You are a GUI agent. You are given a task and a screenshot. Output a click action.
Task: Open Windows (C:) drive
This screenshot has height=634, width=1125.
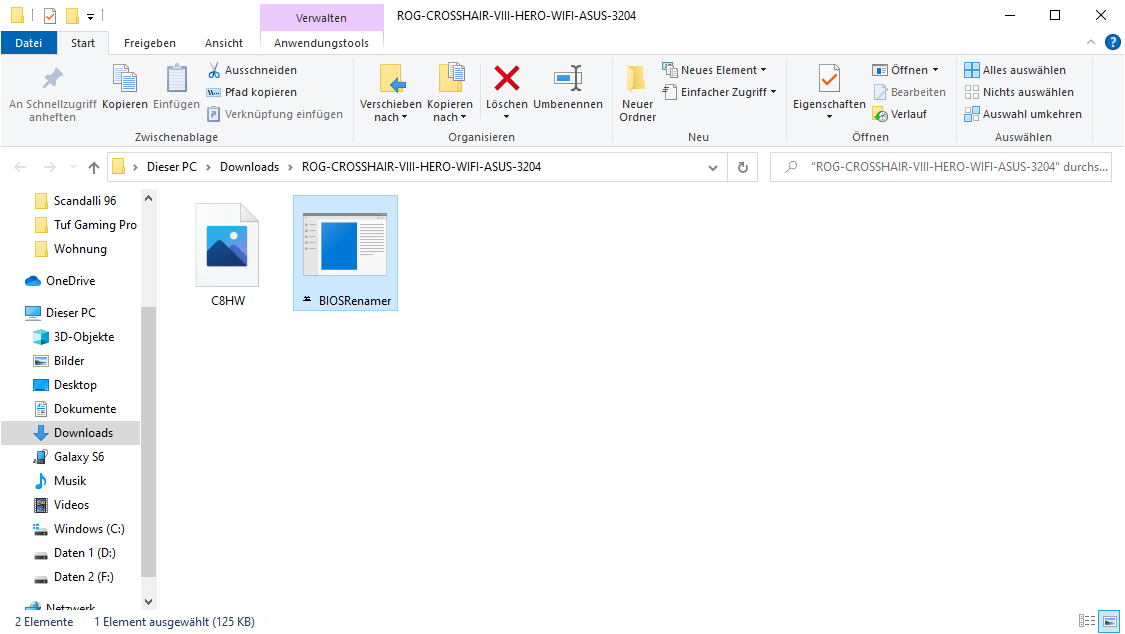click(x=89, y=529)
